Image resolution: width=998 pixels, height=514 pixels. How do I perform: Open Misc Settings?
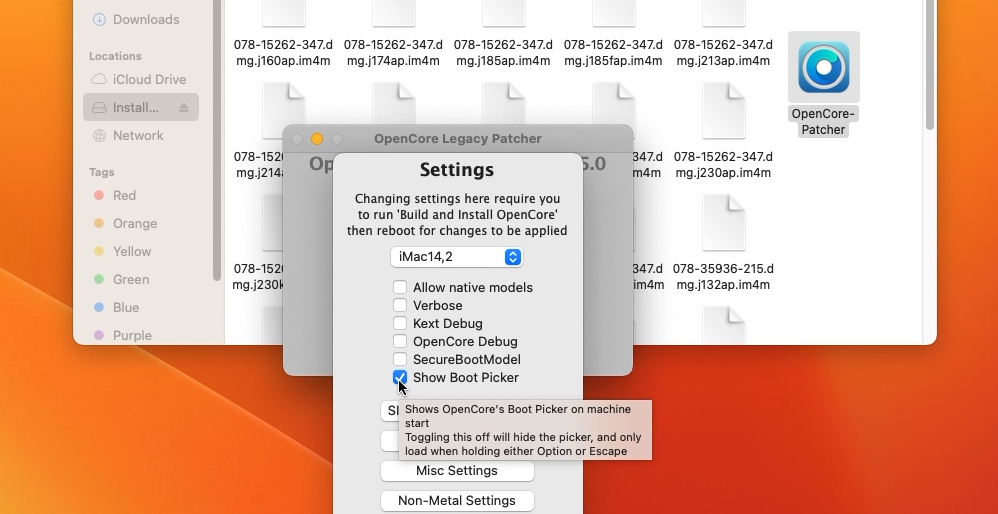[457, 471]
